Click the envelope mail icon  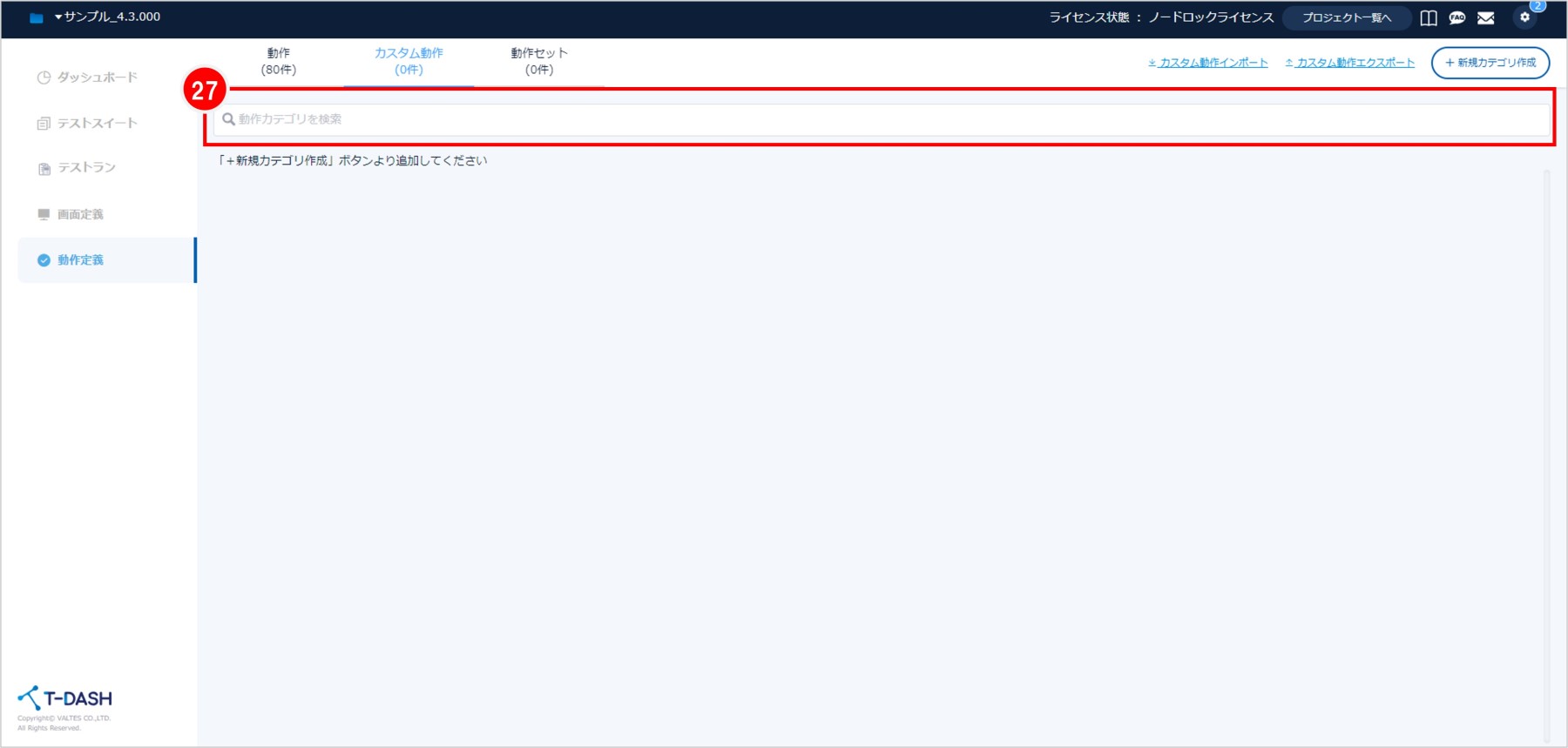(1486, 18)
